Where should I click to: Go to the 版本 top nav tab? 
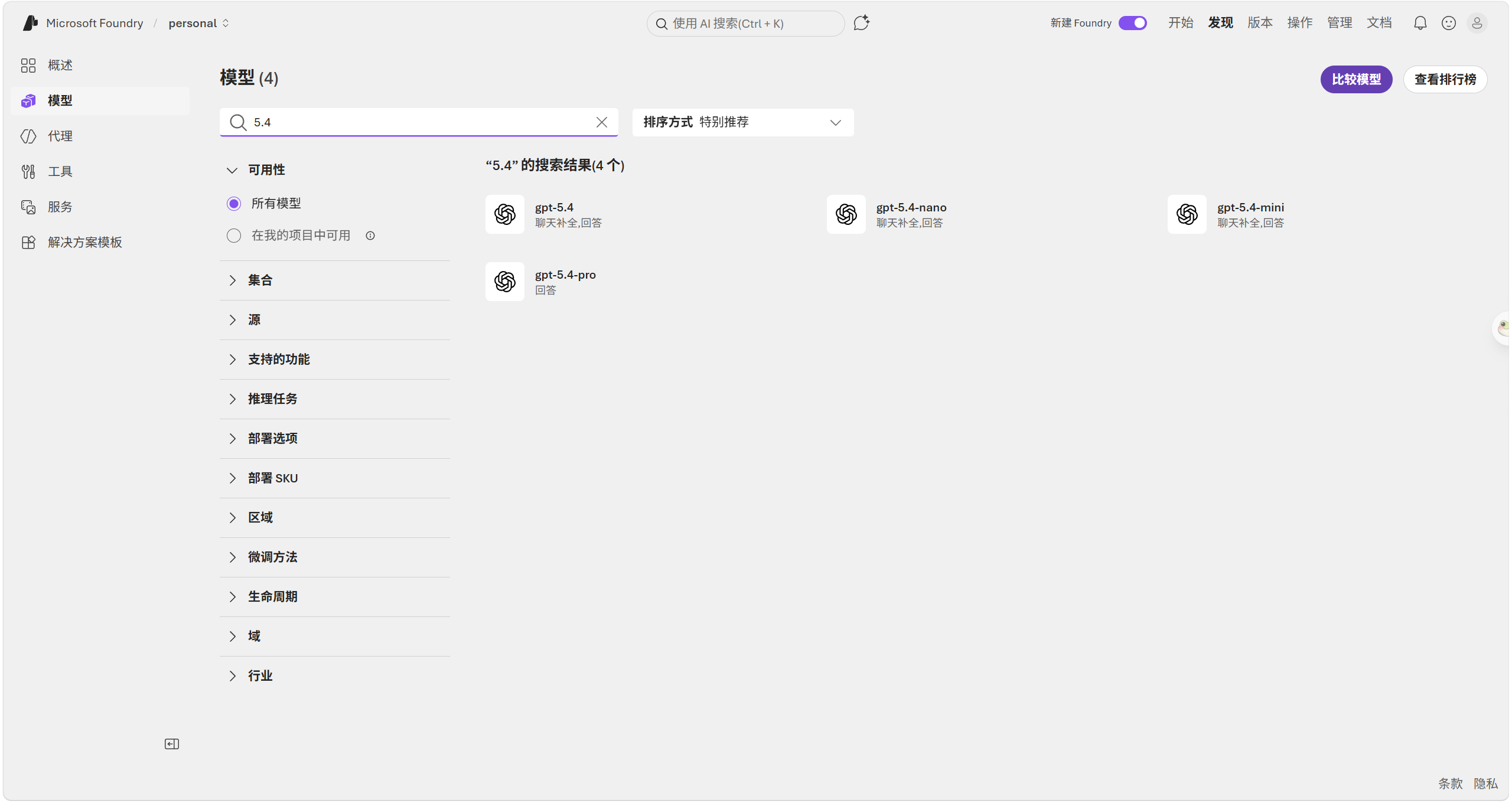[x=1260, y=23]
